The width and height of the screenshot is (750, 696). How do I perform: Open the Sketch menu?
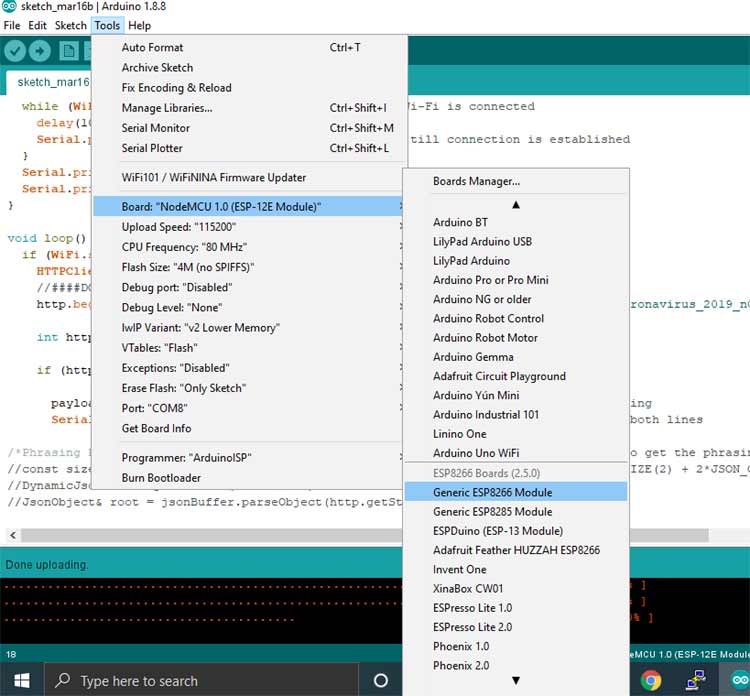pyautogui.click(x=70, y=25)
